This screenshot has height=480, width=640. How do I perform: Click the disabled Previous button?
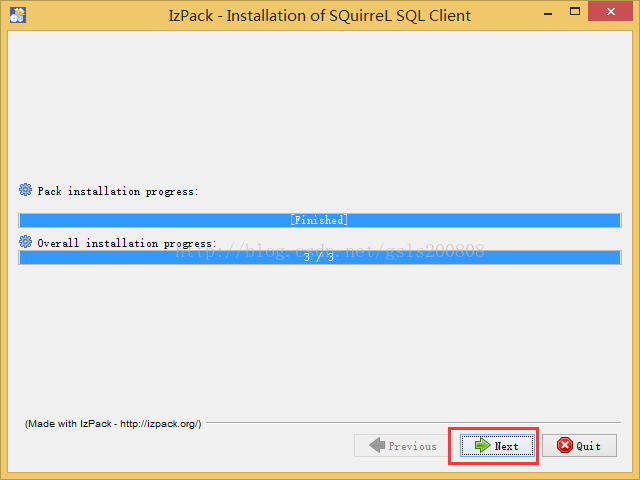403,445
